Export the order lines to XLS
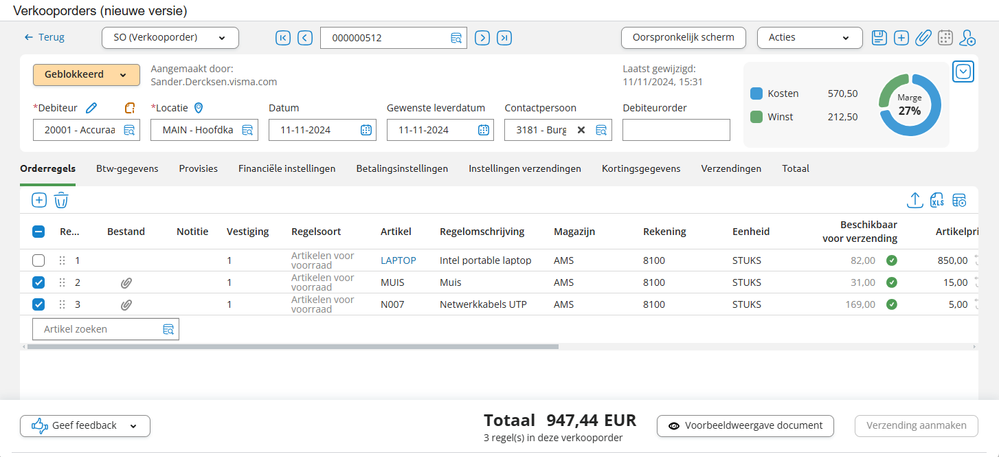 click(937, 200)
